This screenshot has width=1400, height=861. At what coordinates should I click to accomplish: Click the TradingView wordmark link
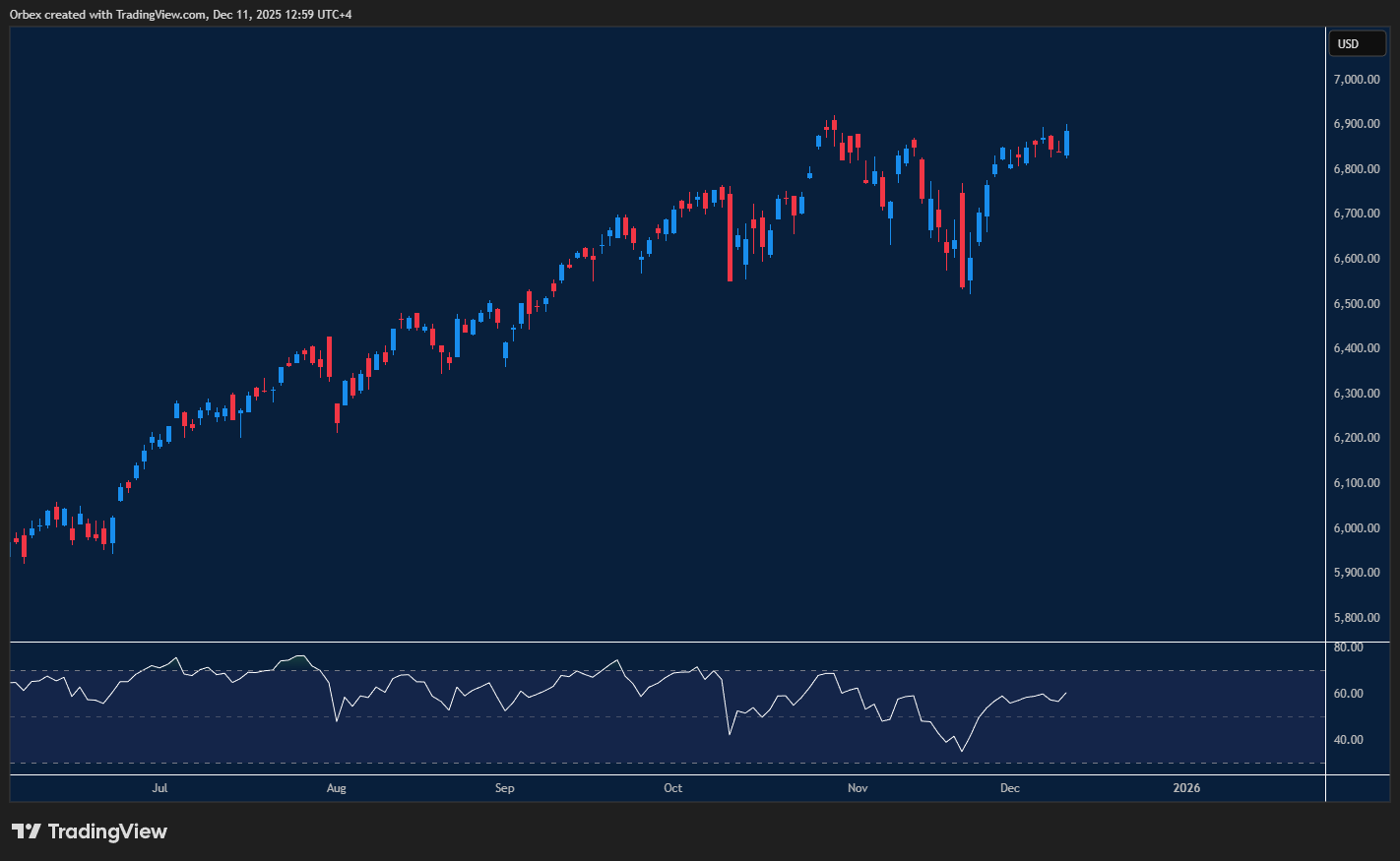(x=108, y=831)
